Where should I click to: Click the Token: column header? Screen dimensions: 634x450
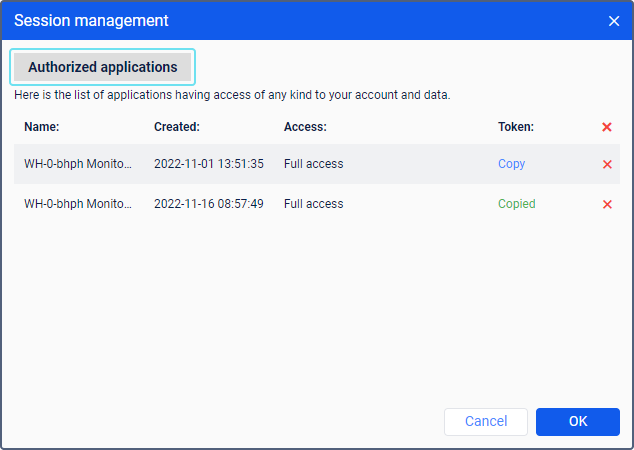tap(516, 127)
